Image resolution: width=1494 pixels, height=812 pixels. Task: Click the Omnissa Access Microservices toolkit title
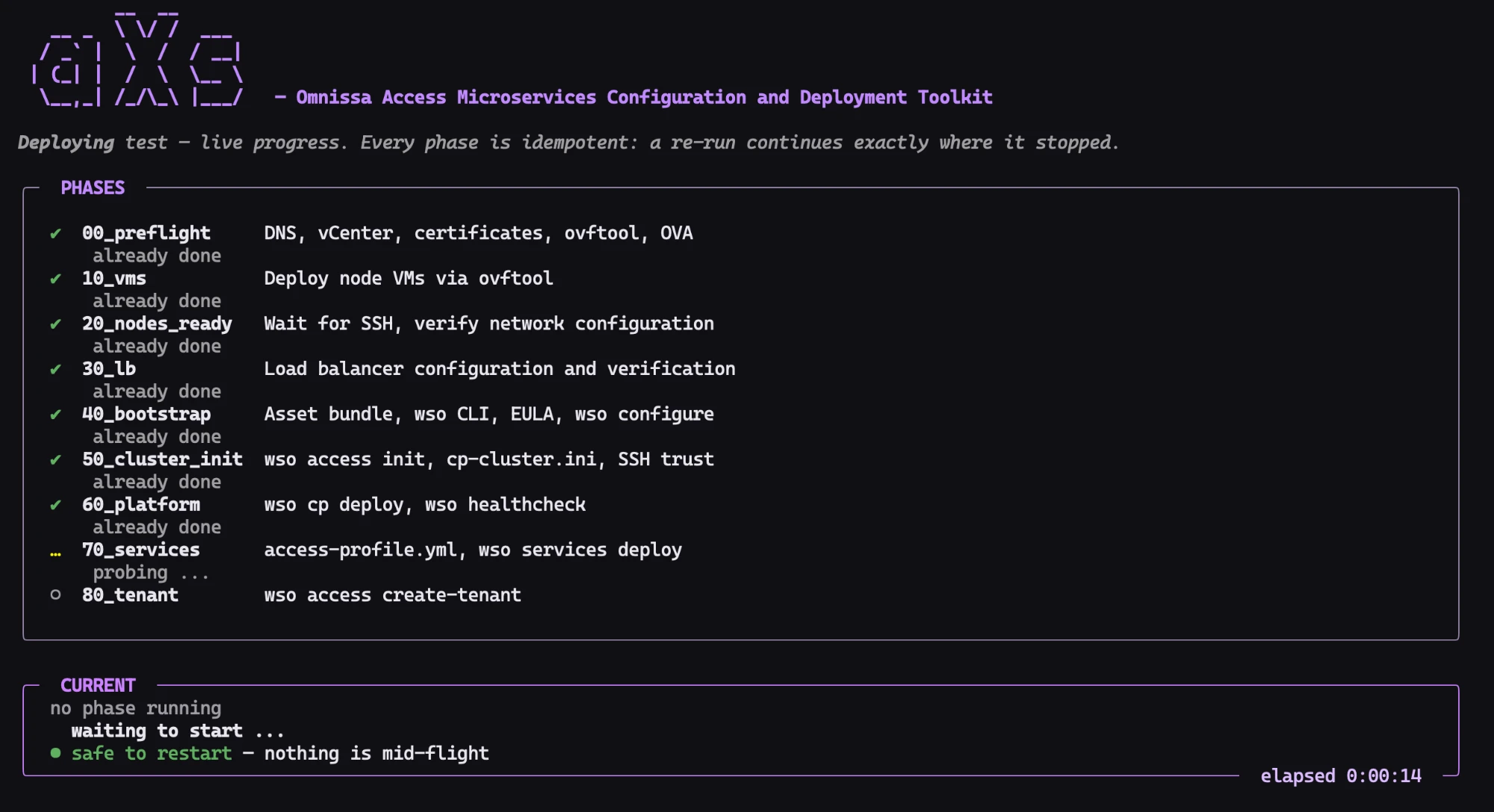[644, 97]
